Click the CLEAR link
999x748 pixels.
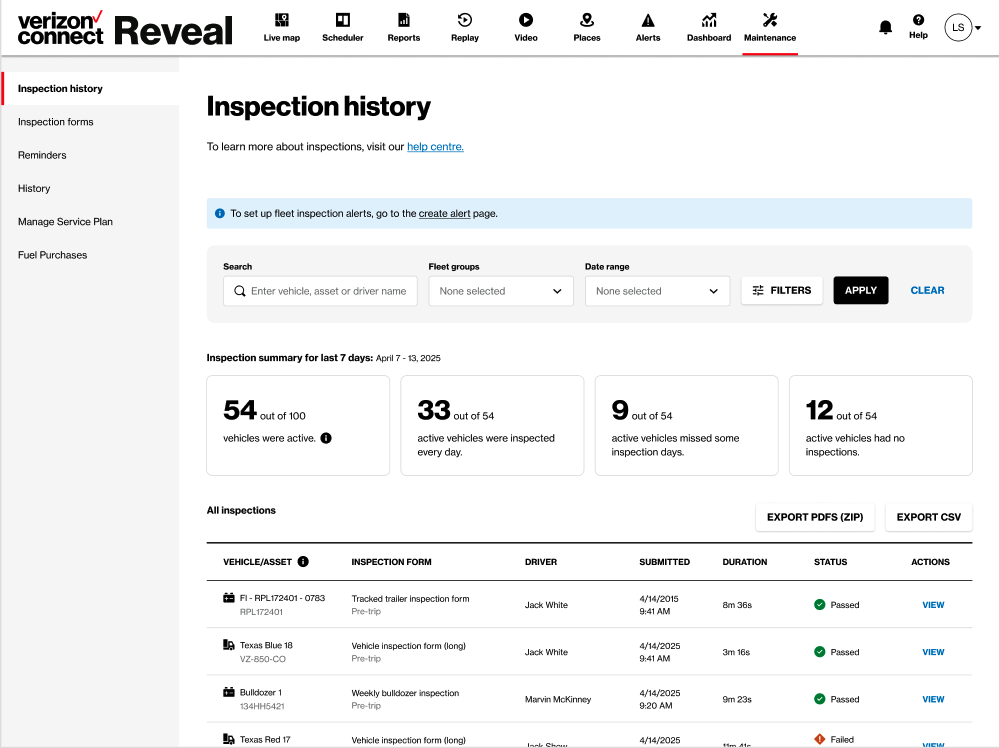[x=927, y=291]
